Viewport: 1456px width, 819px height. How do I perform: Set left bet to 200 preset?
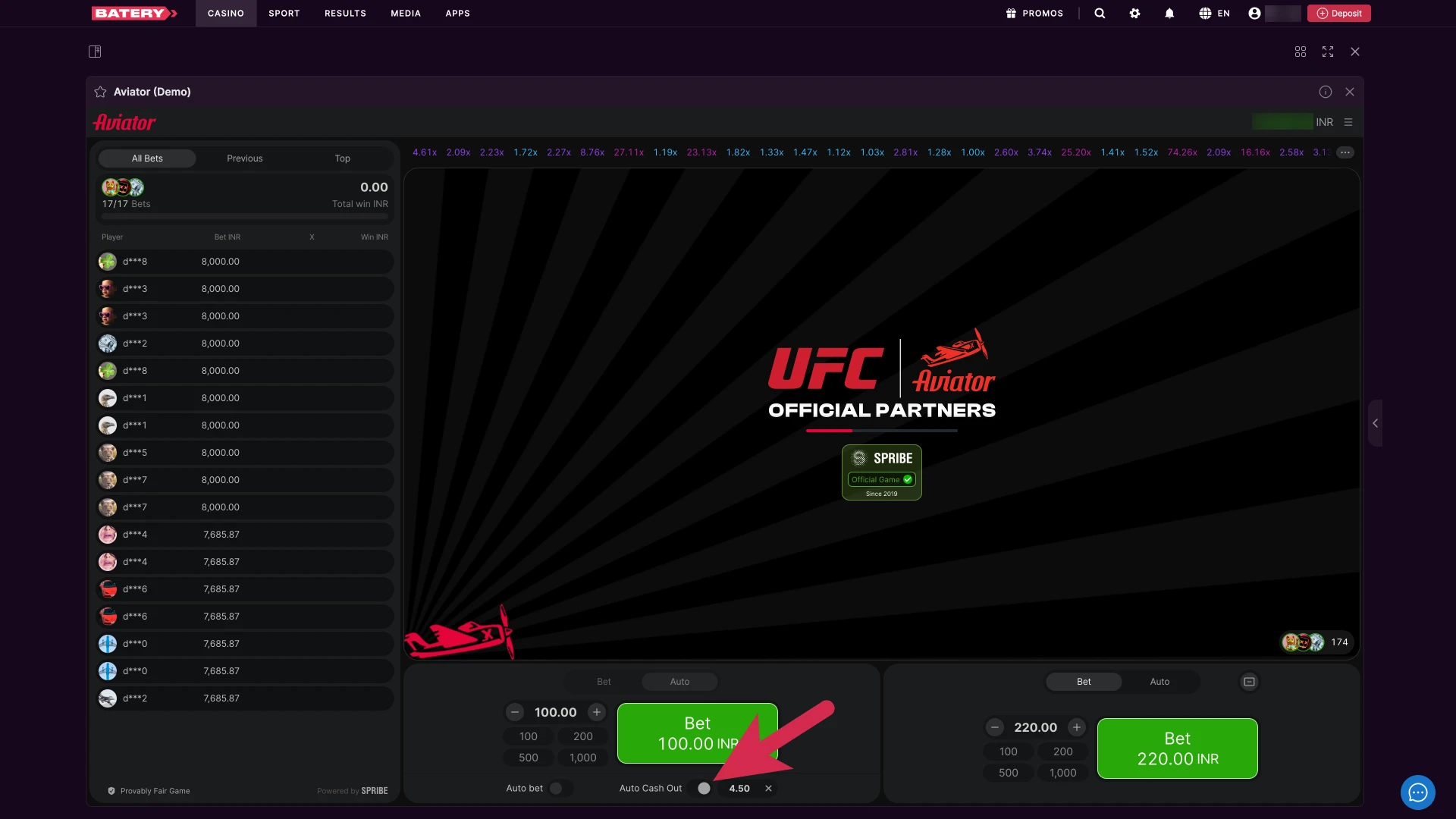coord(583,736)
